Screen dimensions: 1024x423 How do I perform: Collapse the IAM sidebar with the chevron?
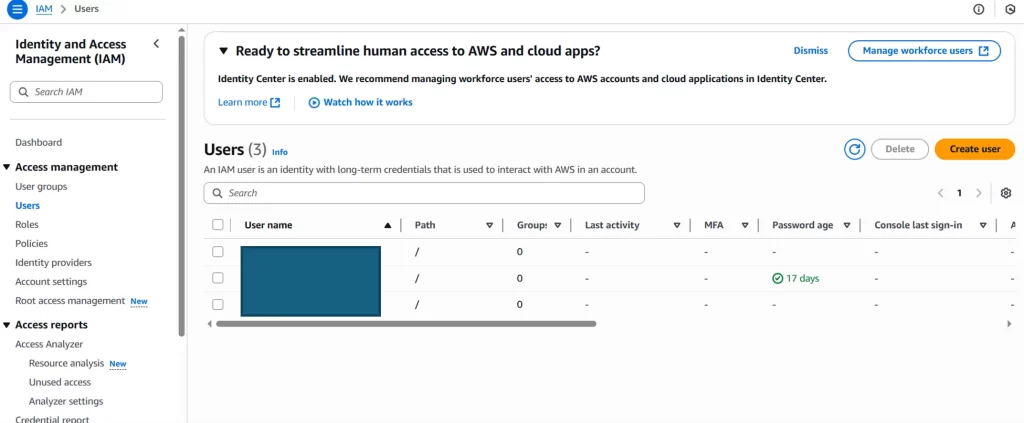pyautogui.click(x=156, y=44)
